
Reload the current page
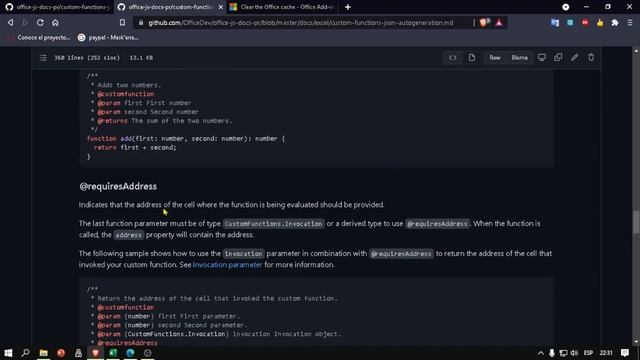point(40,22)
